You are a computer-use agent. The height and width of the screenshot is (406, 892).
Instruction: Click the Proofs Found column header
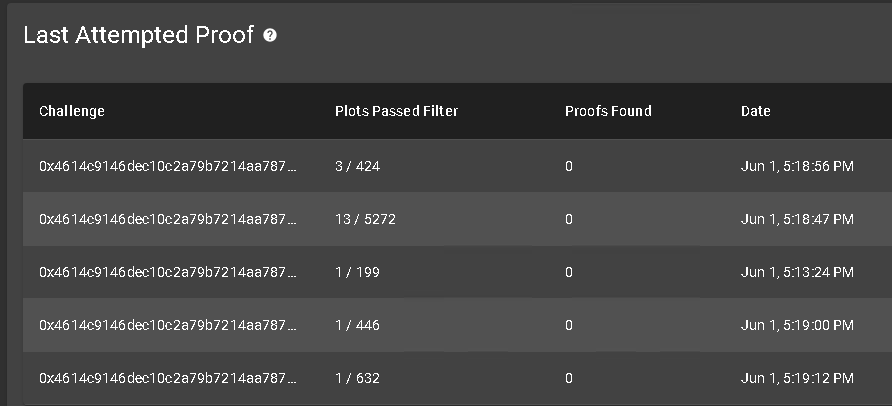608,111
